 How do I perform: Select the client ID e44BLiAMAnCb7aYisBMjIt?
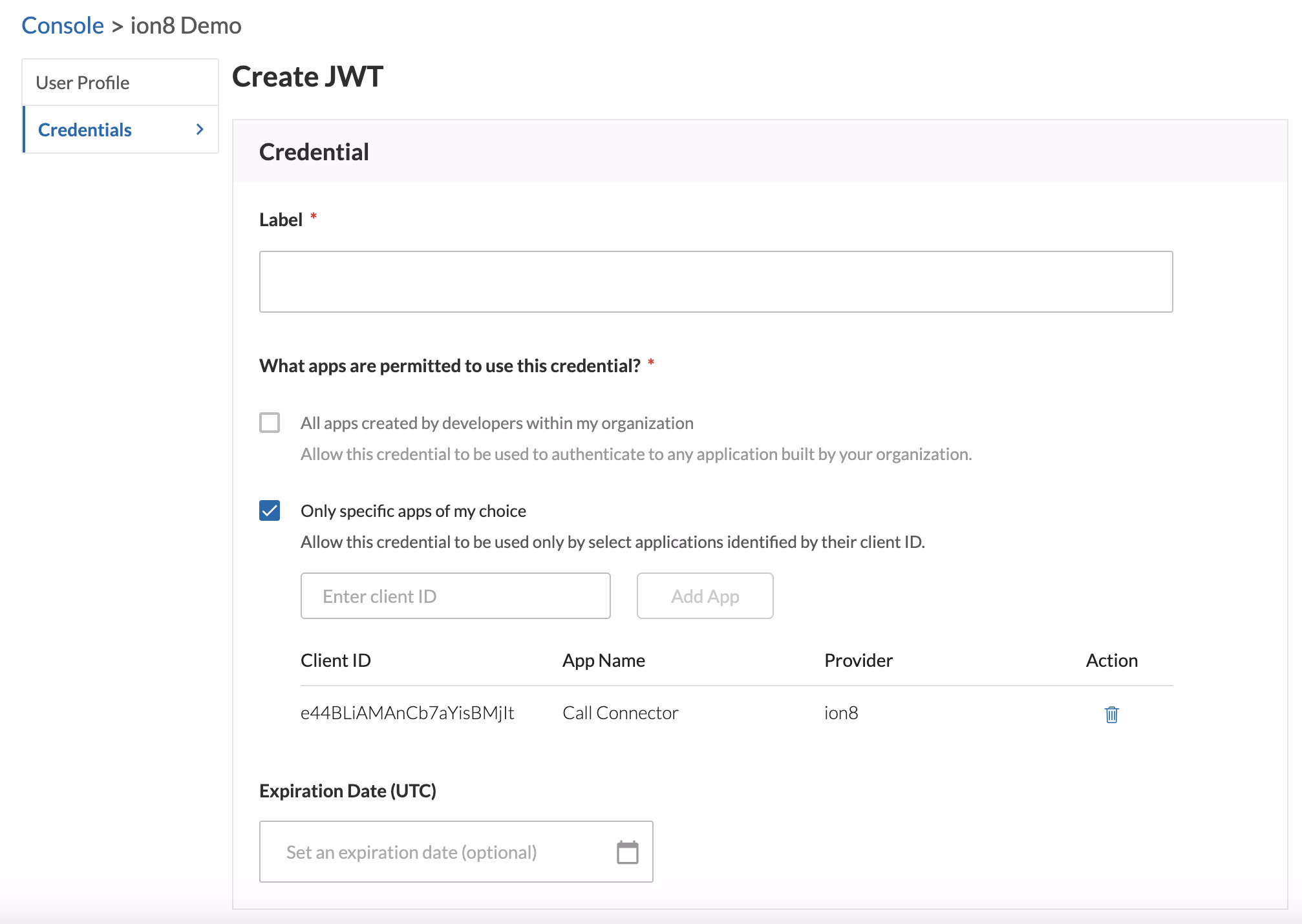point(407,713)
